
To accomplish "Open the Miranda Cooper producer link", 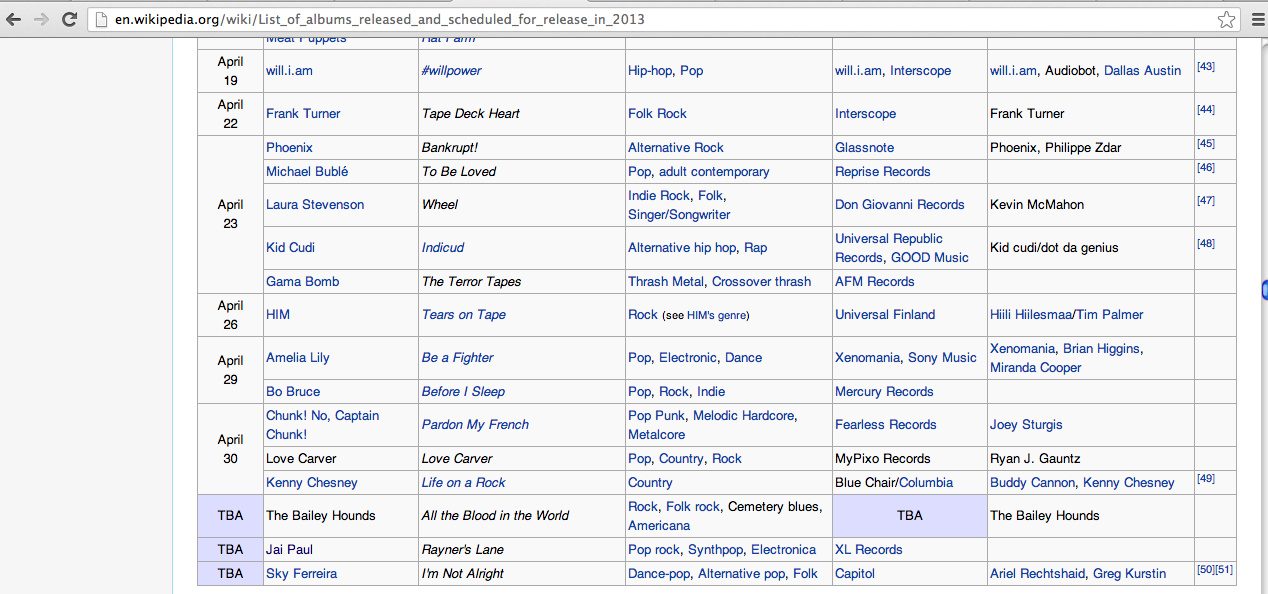I will [1036, 368].
